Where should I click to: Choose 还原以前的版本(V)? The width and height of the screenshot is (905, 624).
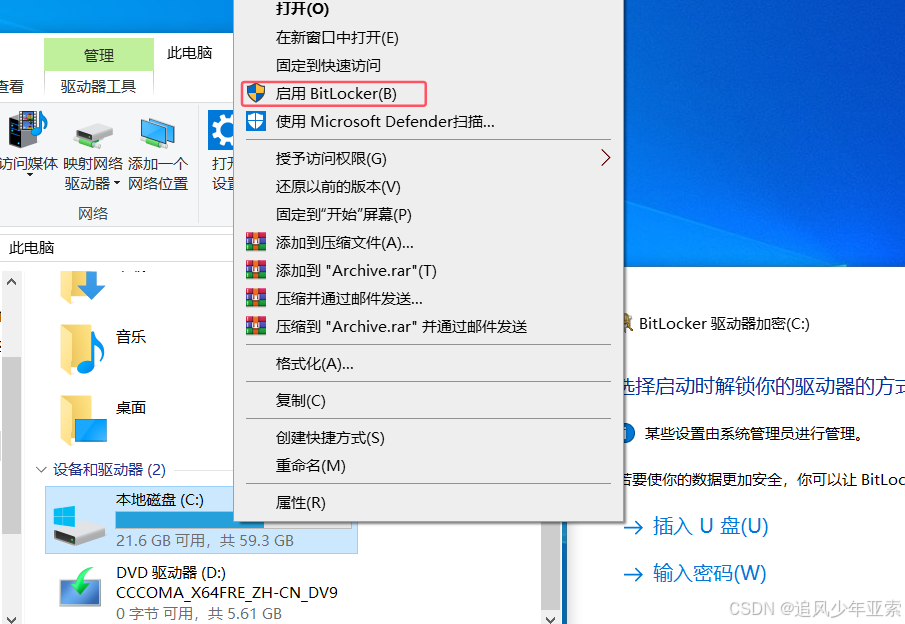[x=338, y=186]
